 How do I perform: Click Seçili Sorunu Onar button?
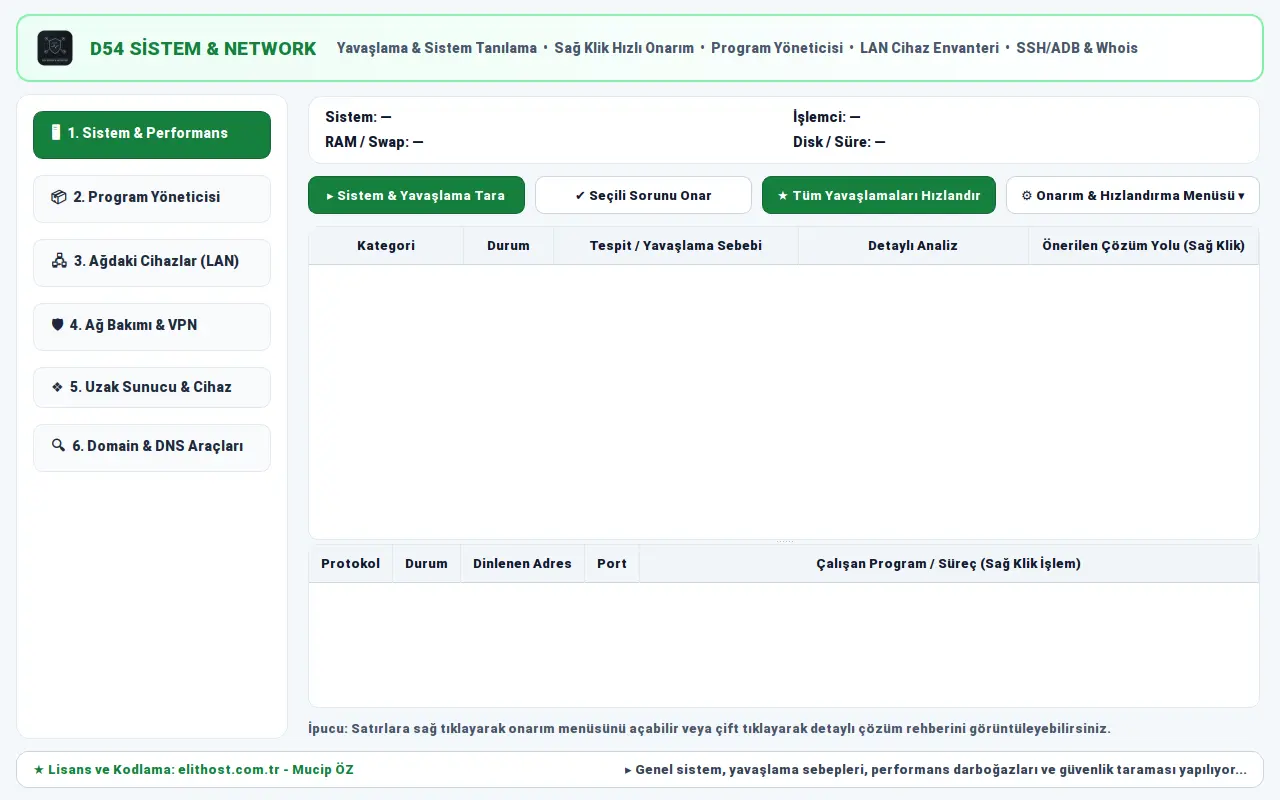(x=643, y=195)
